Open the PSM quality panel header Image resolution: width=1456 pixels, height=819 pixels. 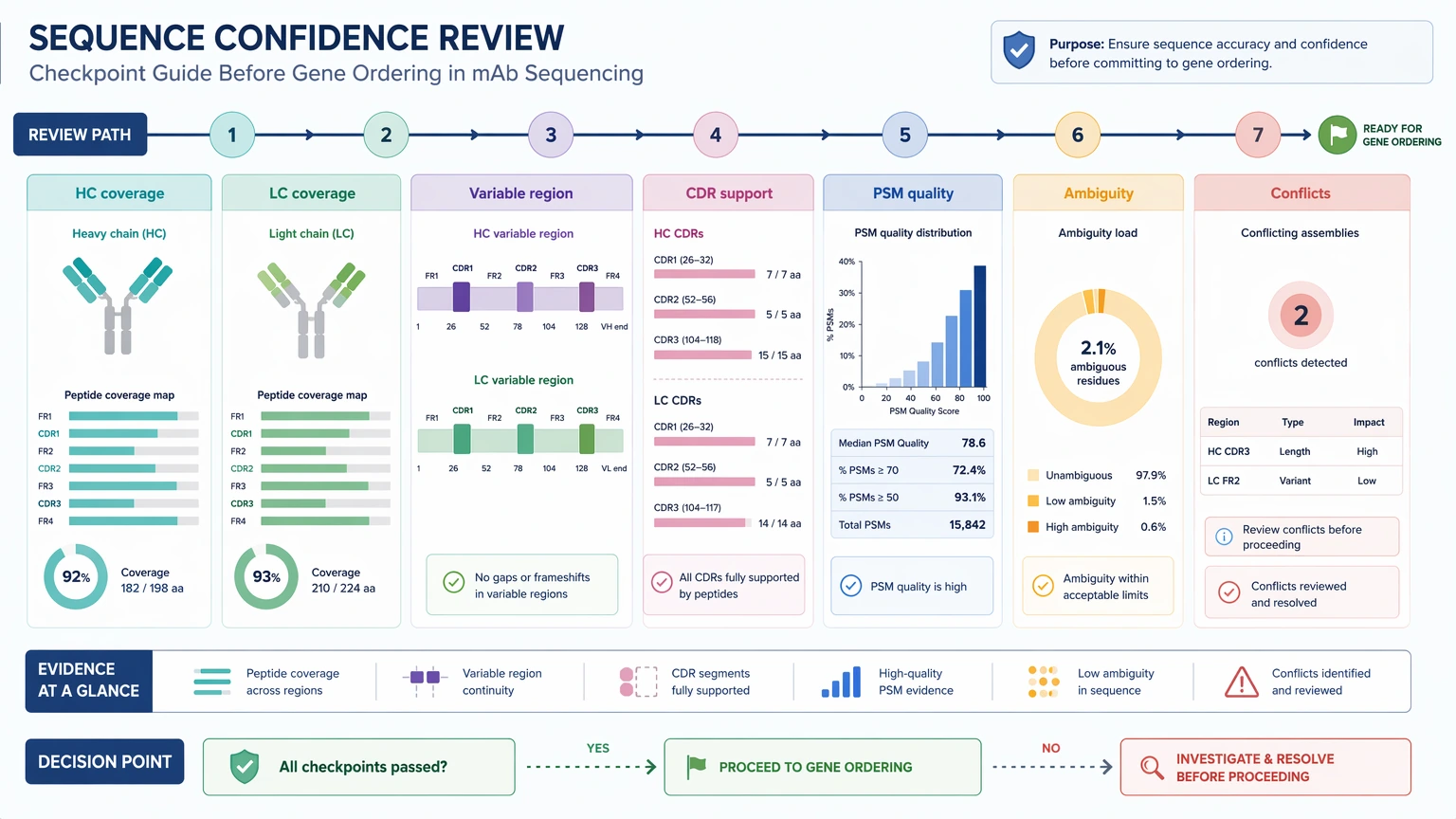tap(913, 192)
